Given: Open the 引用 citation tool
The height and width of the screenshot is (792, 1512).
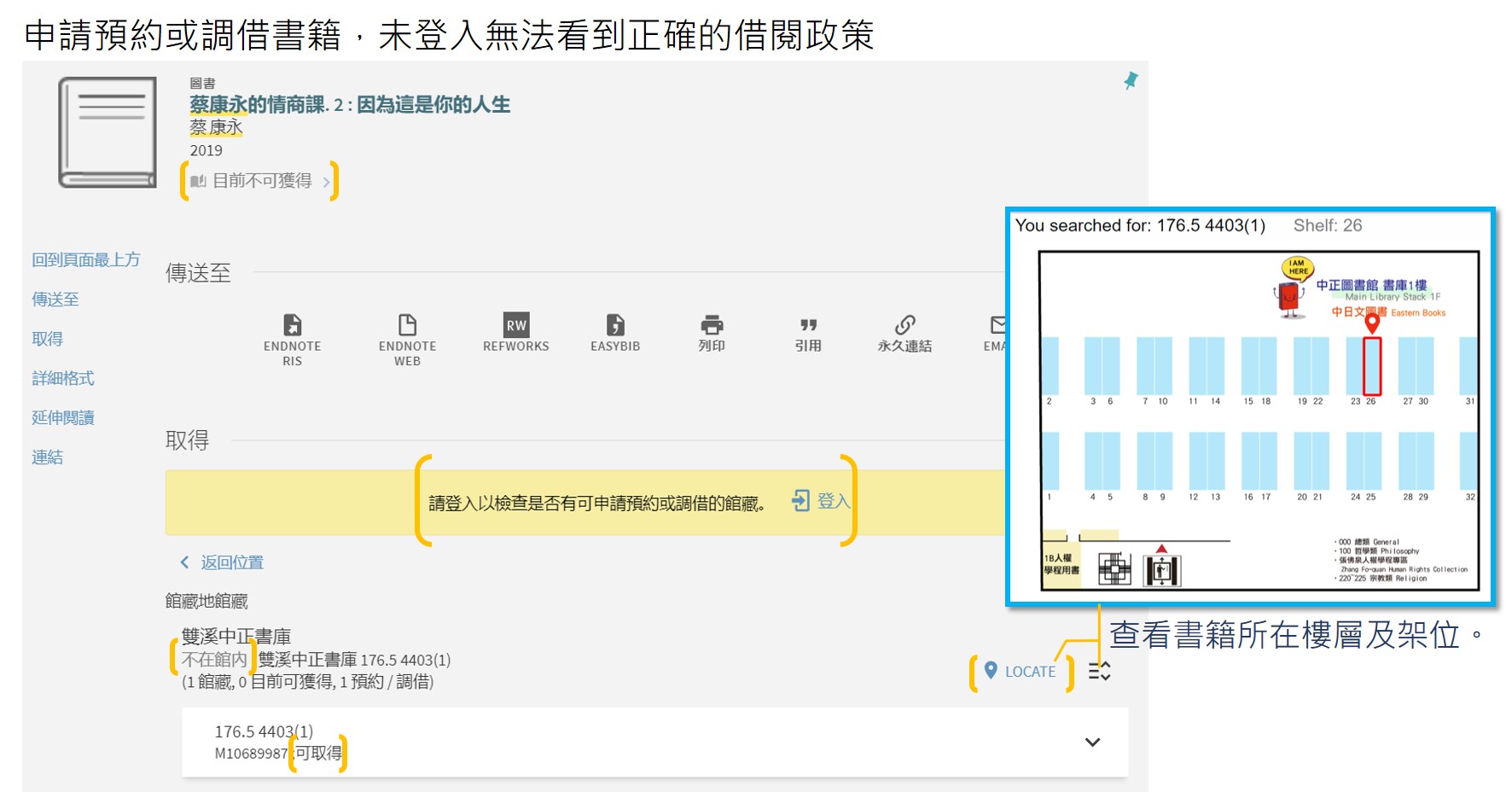Looking at the screenshot, I should 809,333.
